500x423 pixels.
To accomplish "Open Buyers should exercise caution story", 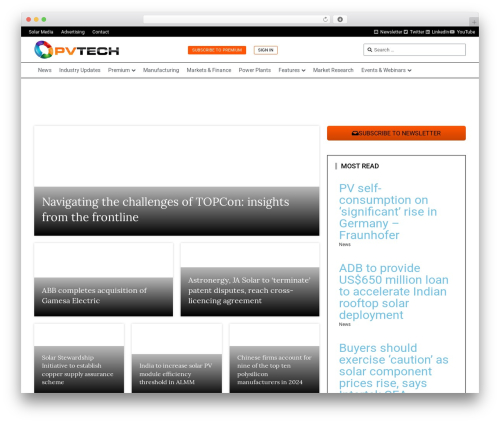I will pos(394,367).
